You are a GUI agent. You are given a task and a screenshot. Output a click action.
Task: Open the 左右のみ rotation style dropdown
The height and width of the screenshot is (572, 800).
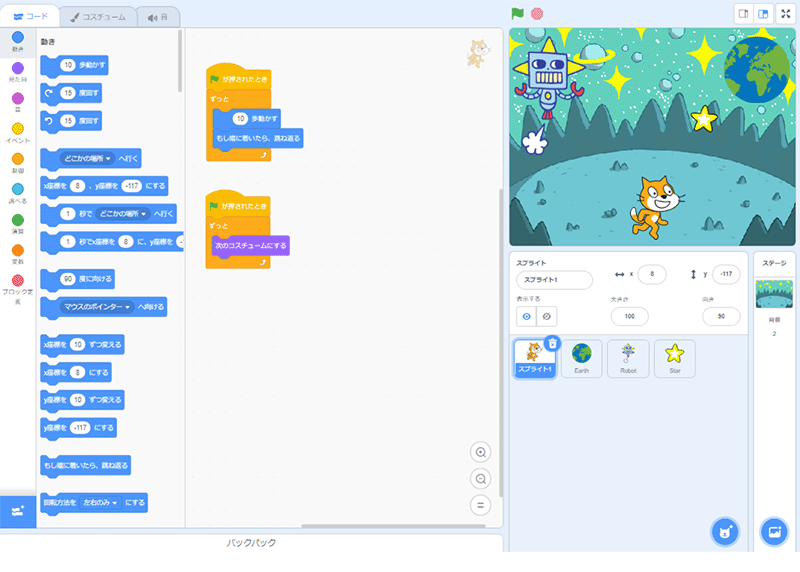tap(101, 502)
